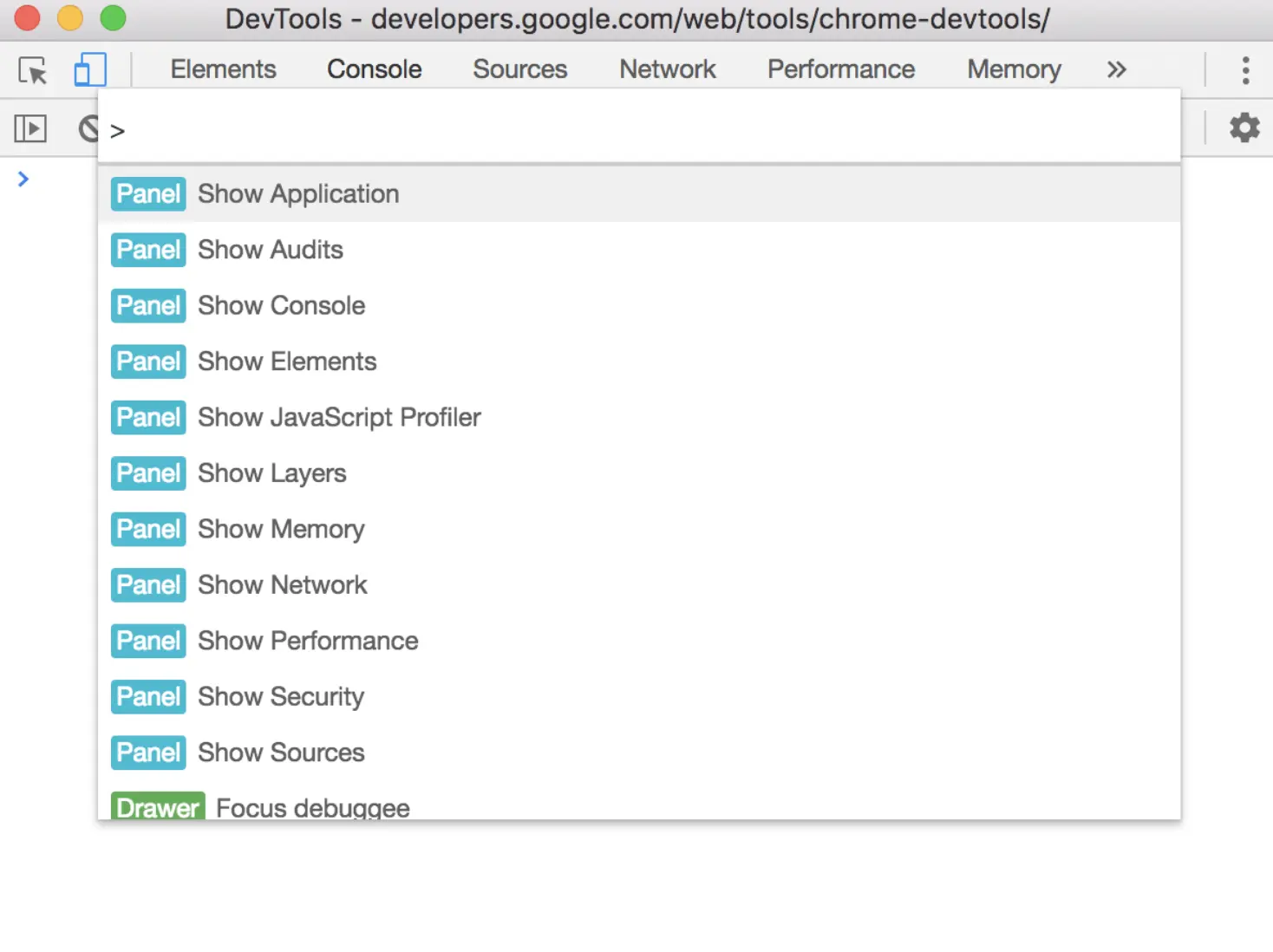Run the Show Sources command
This screenshot has width=1273, height=952.
(x=639, y=753)
